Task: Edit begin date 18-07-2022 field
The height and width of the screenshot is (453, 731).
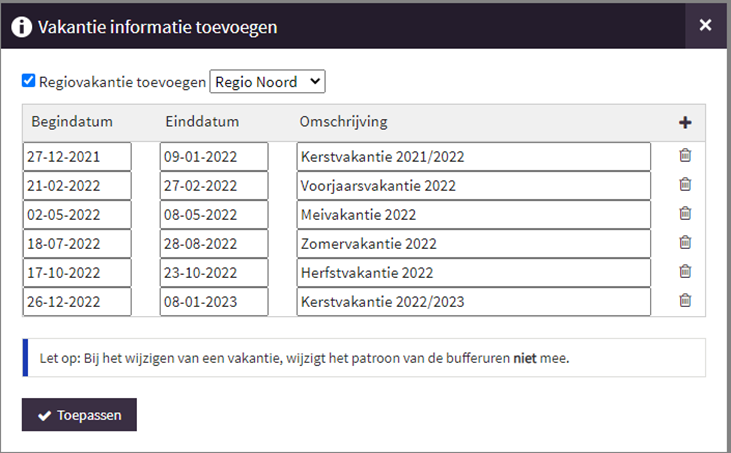Action: 77,243
